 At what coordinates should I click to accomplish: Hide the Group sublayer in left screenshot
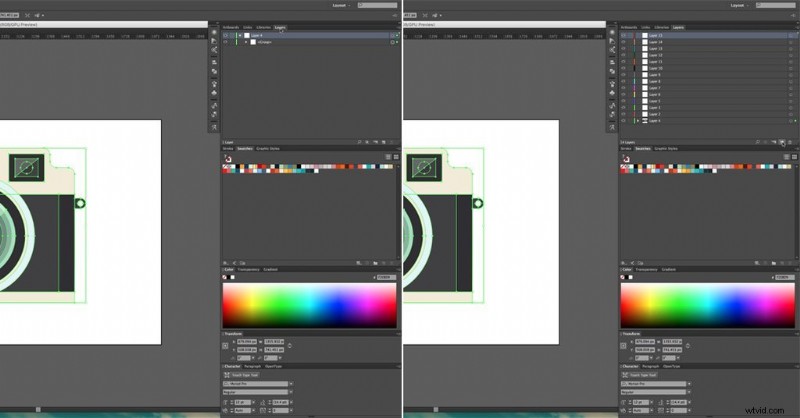pyautogui.click(x=226, y=42)
